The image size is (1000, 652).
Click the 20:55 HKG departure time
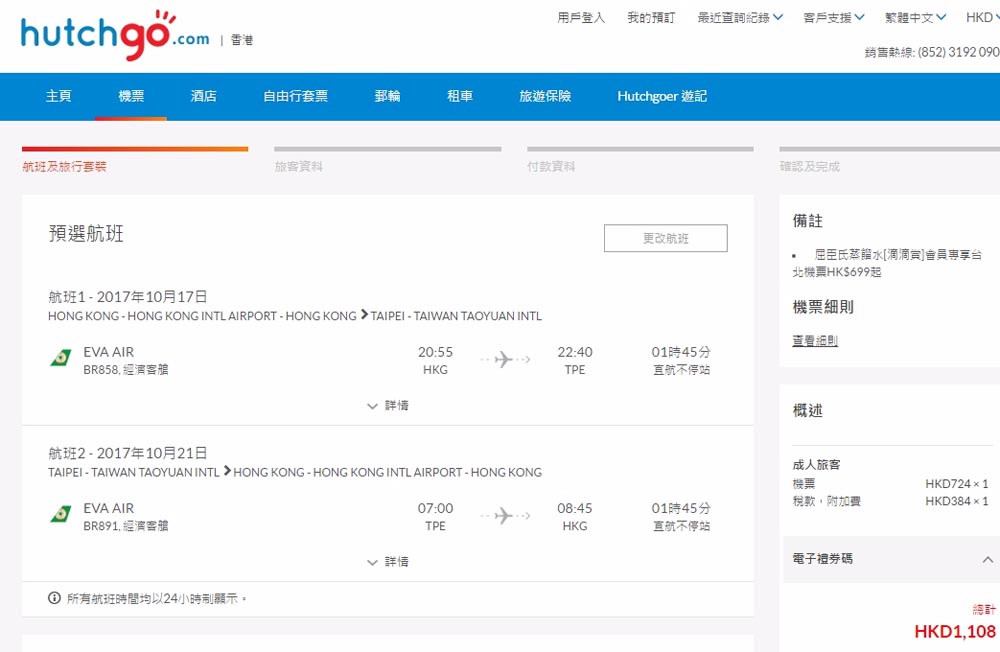pyautogui.click(x=436, y=360)
